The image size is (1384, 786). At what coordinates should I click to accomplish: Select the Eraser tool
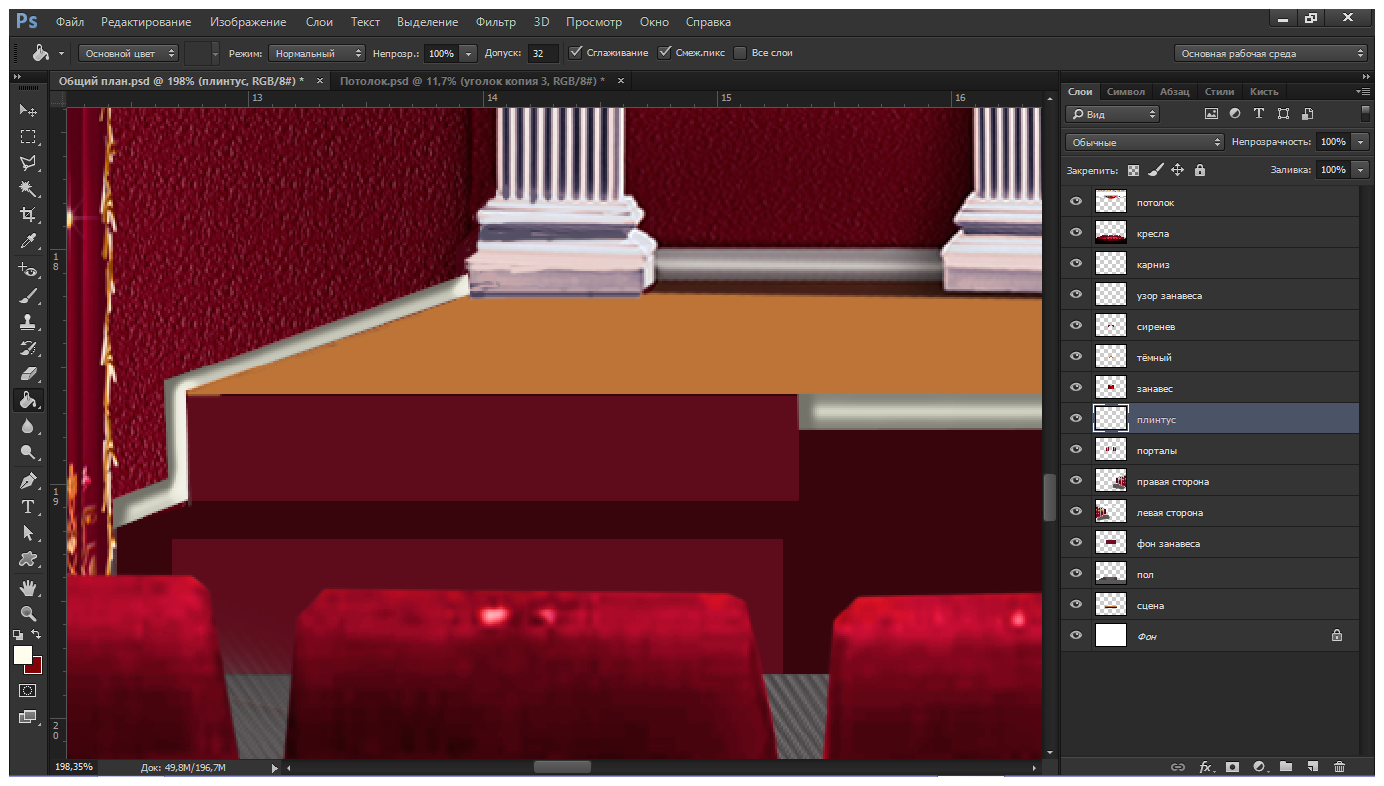point(28,374)
